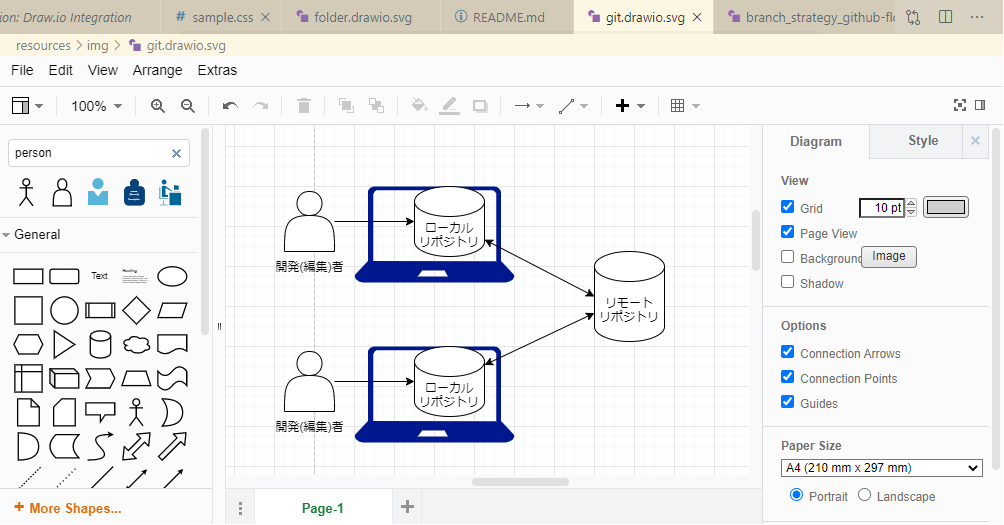Viewport: 1004px width, 525px height.
Task: Toggle the format panel icon
Action: point(980,105)
